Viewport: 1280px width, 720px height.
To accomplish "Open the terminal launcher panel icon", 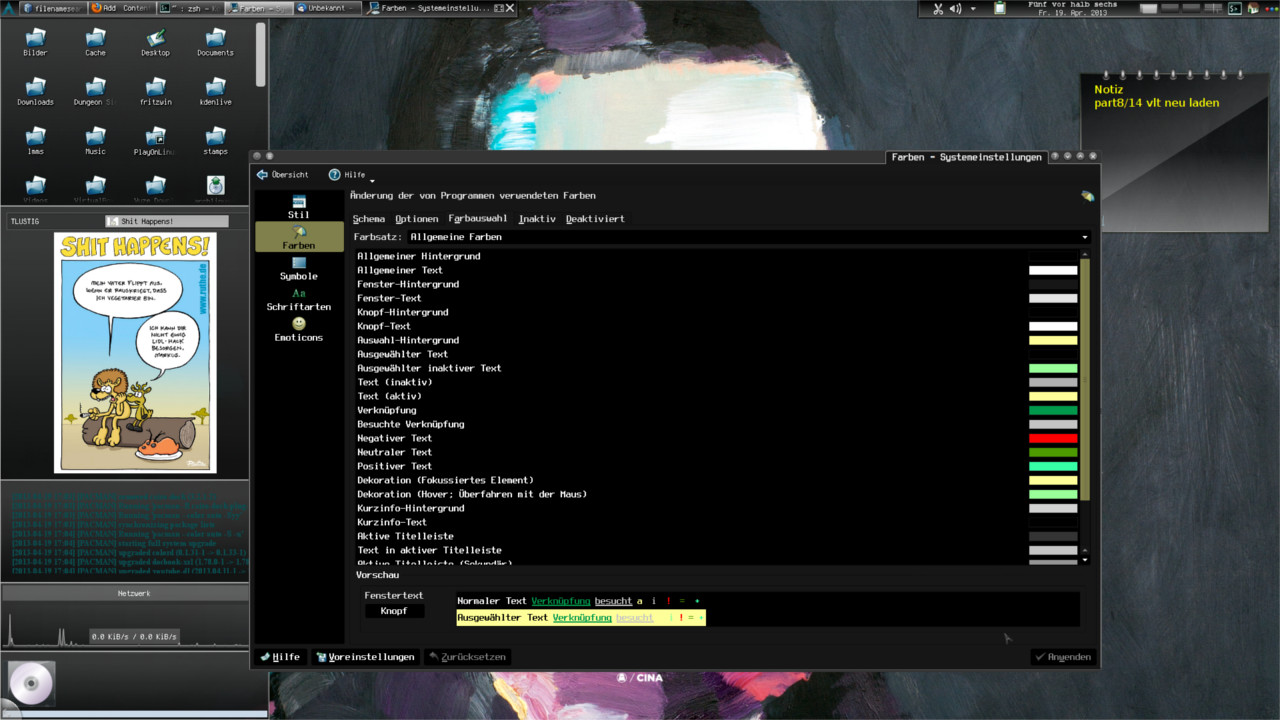I will pyautogui.click(x=1235, y=8).
